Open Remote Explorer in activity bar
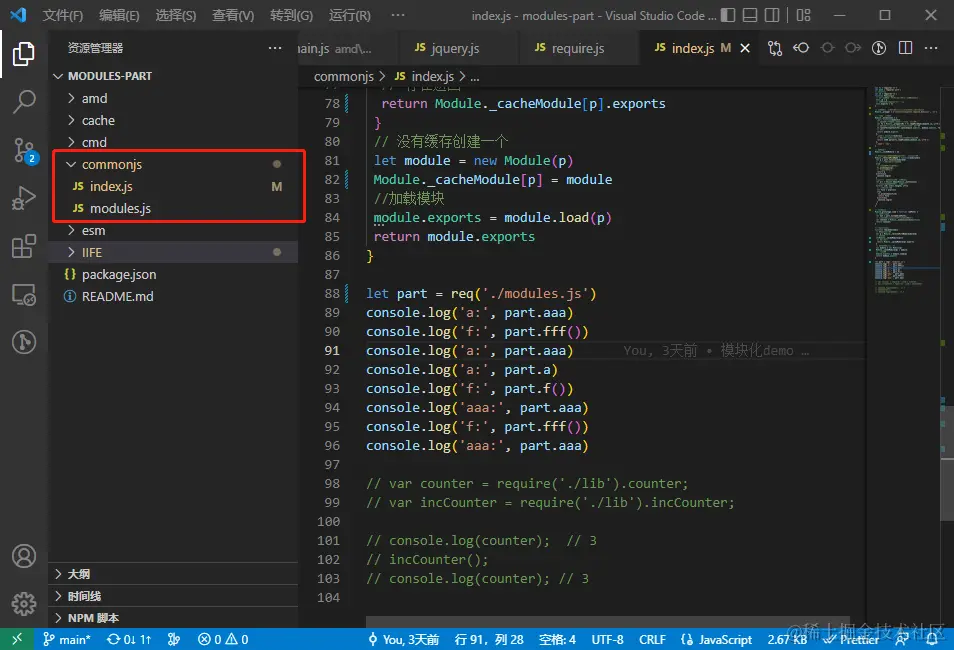This screenshot has width=954, height=650. [x=24, y=295]
